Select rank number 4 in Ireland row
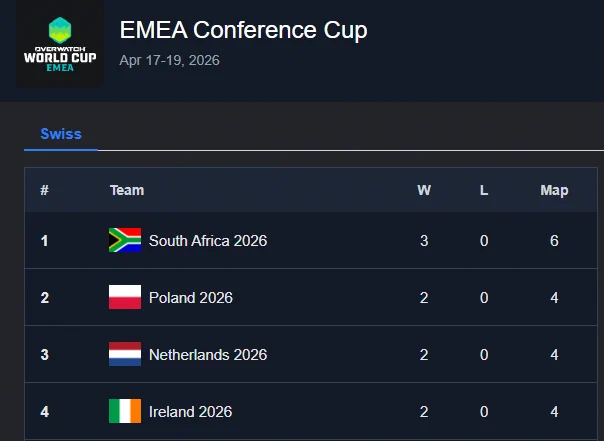The height and width of the screenshot is (441, 604). coord(45,412)
